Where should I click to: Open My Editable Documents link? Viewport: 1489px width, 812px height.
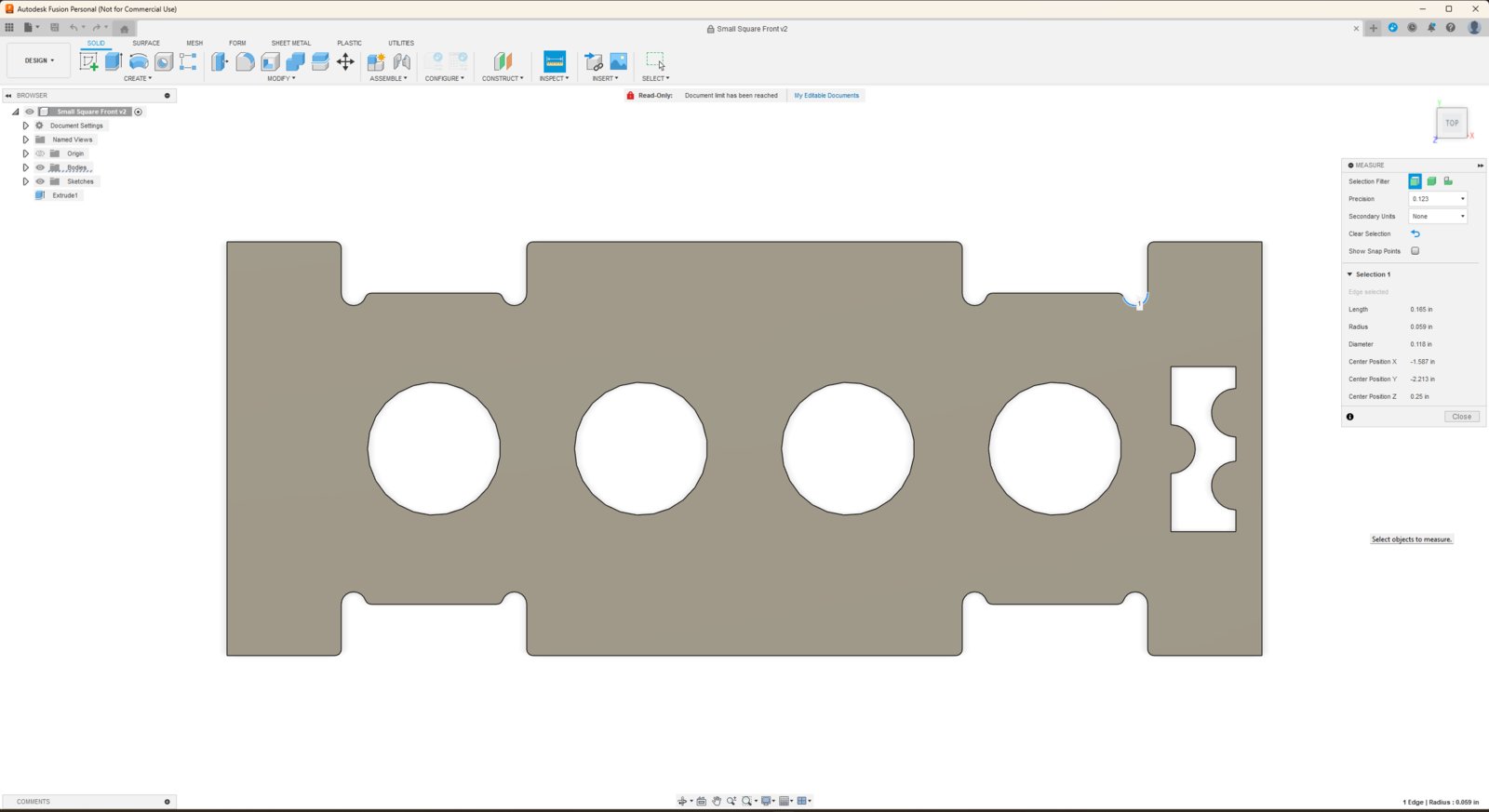click(826, 96)
